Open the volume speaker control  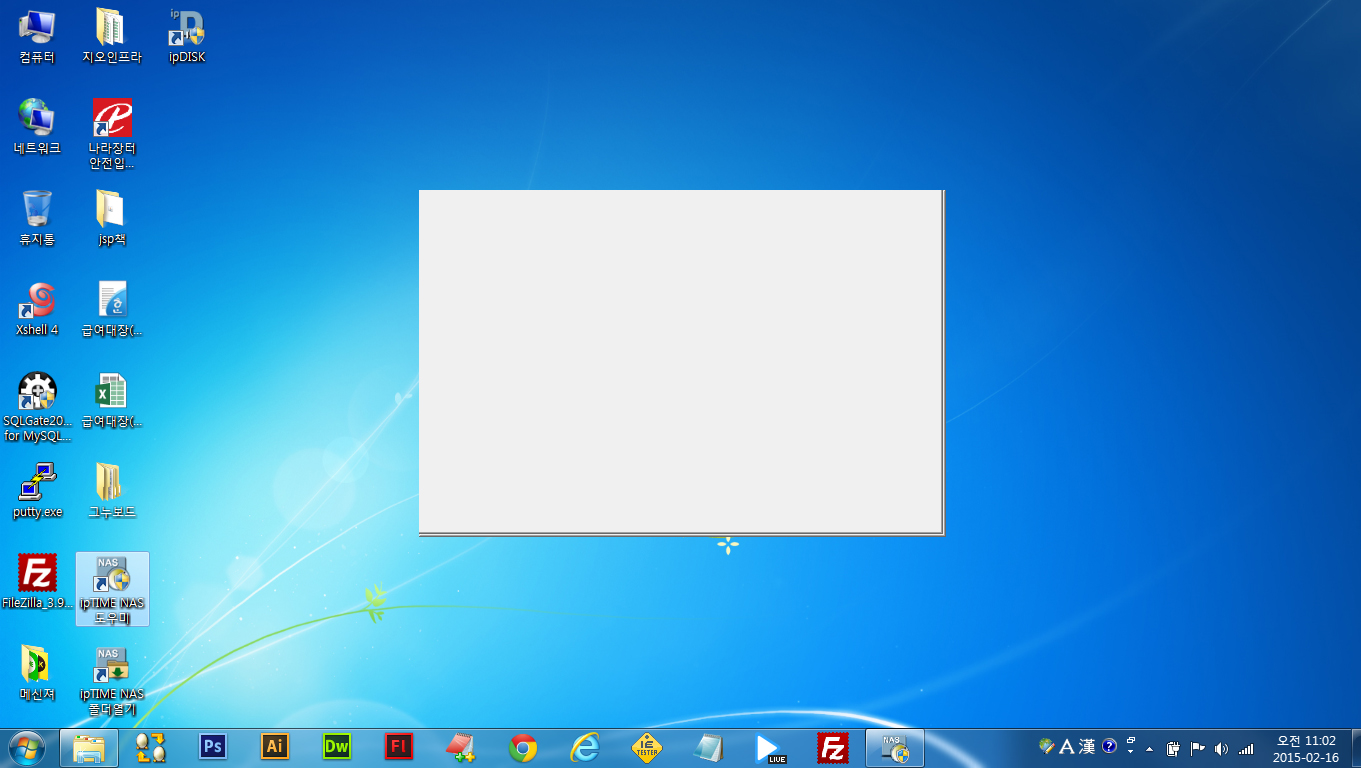pos(1221,748)
